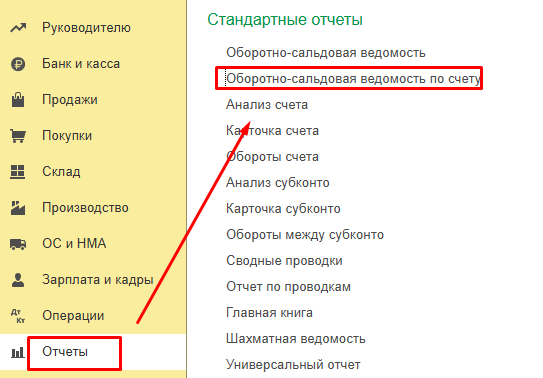Open Обороты между субконто report
The image size is (543, 378).
[x=305, y=235]
